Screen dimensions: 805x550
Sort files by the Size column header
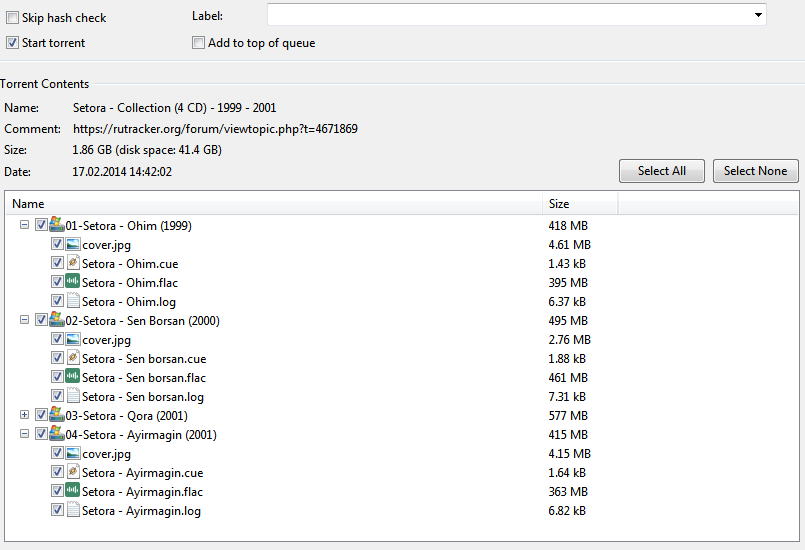(580, 204)
